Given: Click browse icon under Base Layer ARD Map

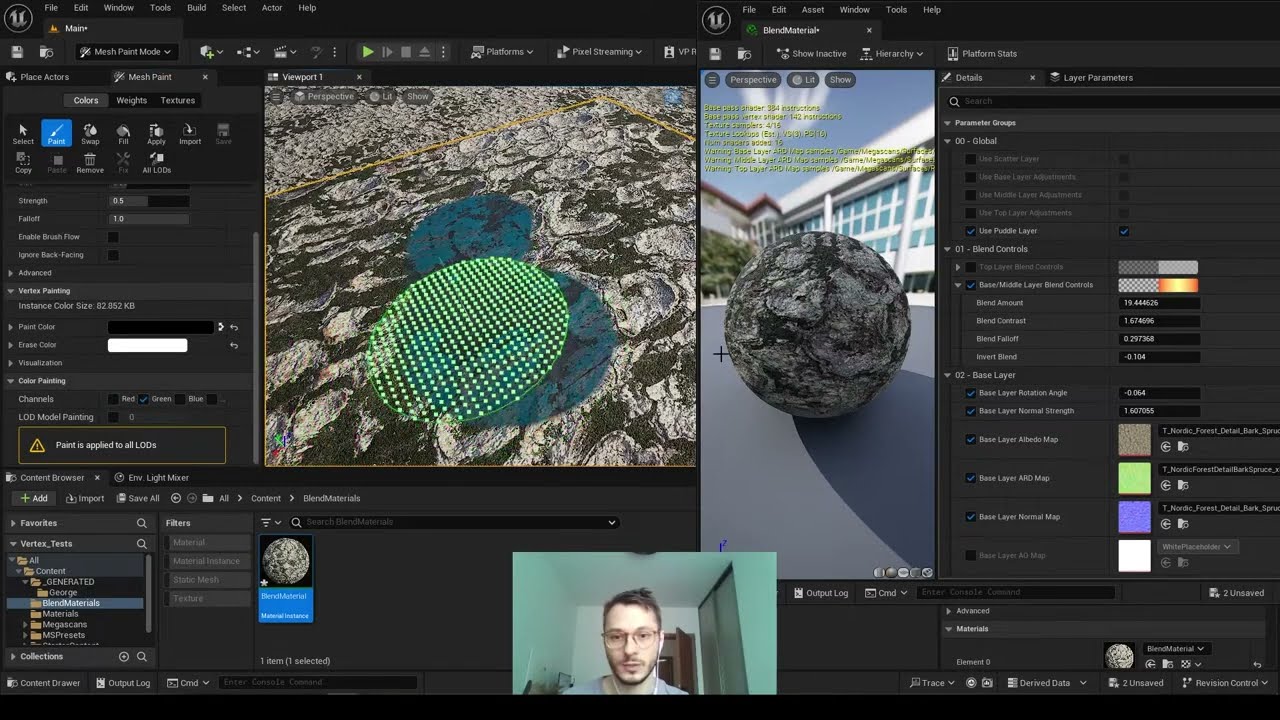Looking at the screenshot, I should click(1183, 486).
